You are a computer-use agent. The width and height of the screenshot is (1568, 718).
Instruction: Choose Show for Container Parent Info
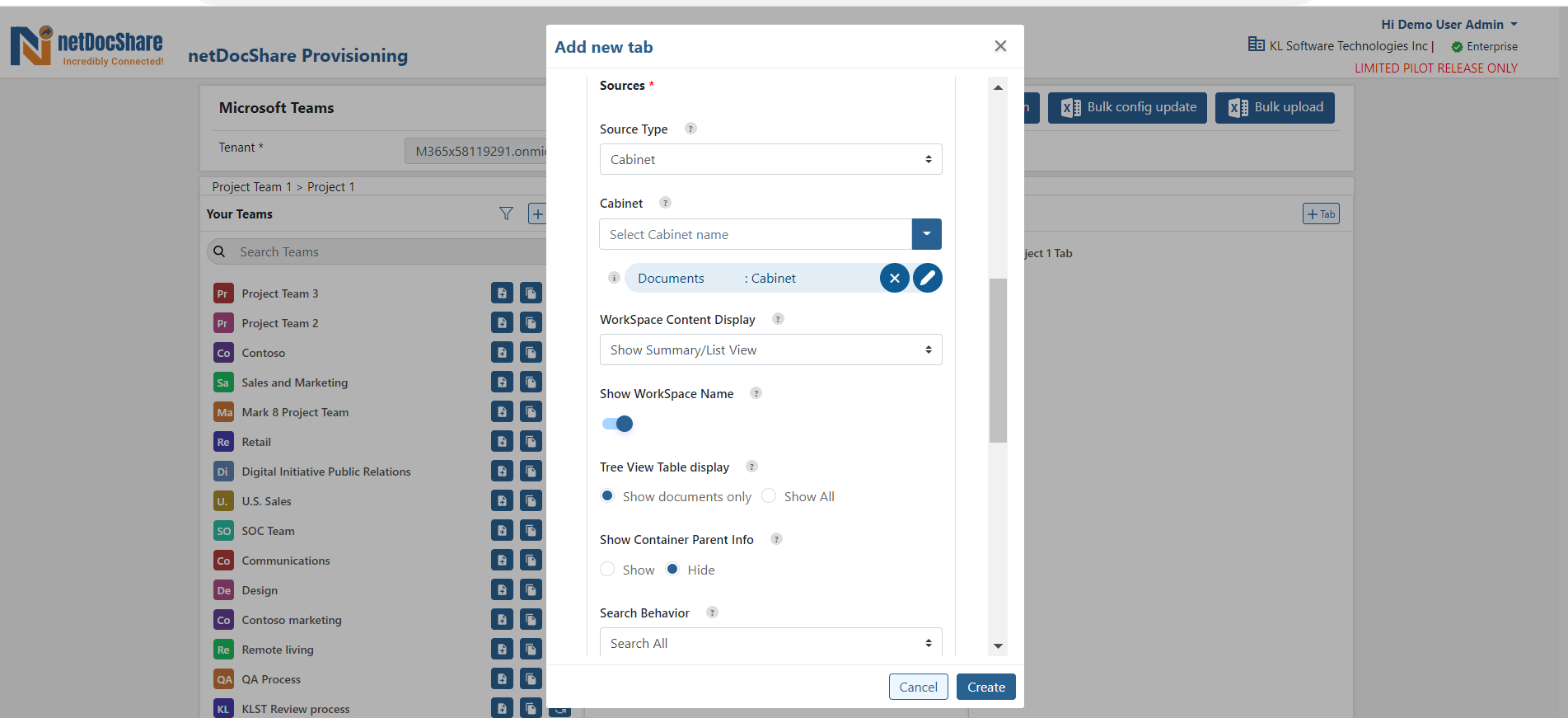(607, 569)
